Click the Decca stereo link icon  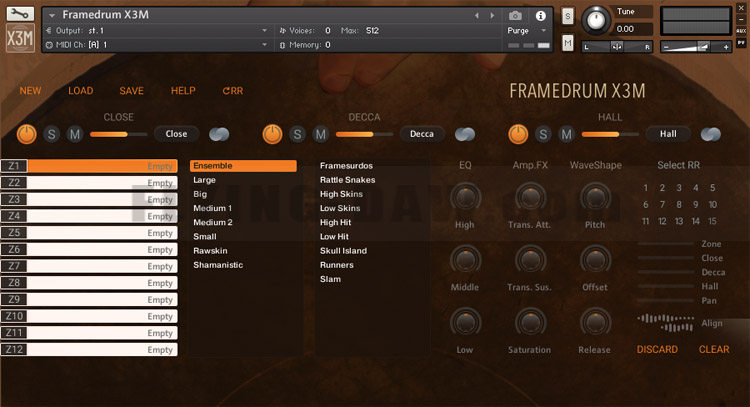tap(465, 134)
